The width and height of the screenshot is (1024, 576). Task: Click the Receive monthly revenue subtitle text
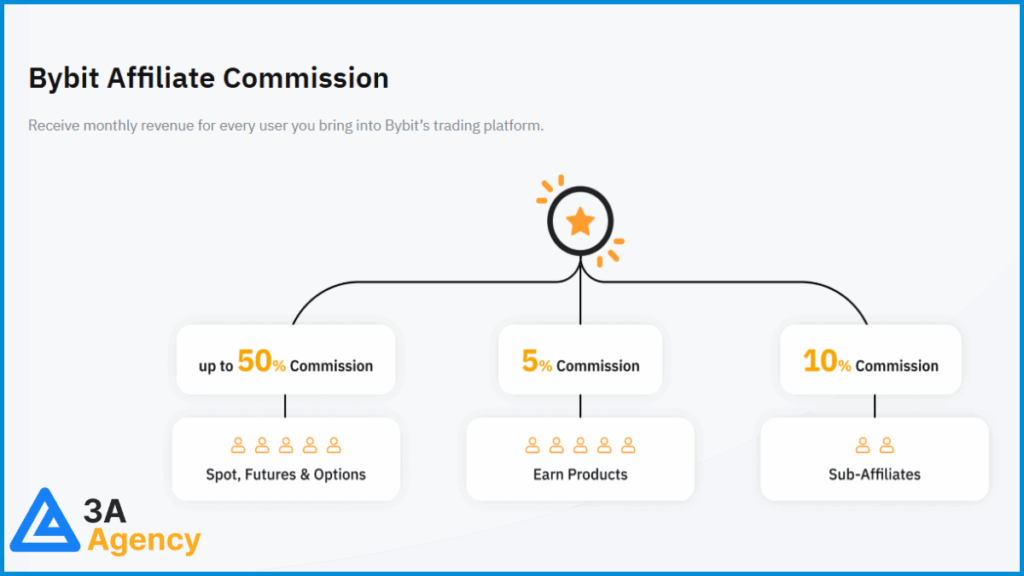[285, 125]
